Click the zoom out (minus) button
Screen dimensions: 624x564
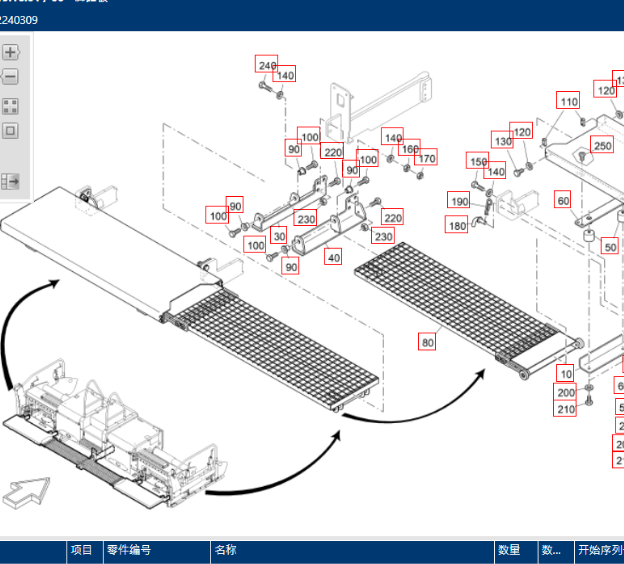tap(11, 77)
